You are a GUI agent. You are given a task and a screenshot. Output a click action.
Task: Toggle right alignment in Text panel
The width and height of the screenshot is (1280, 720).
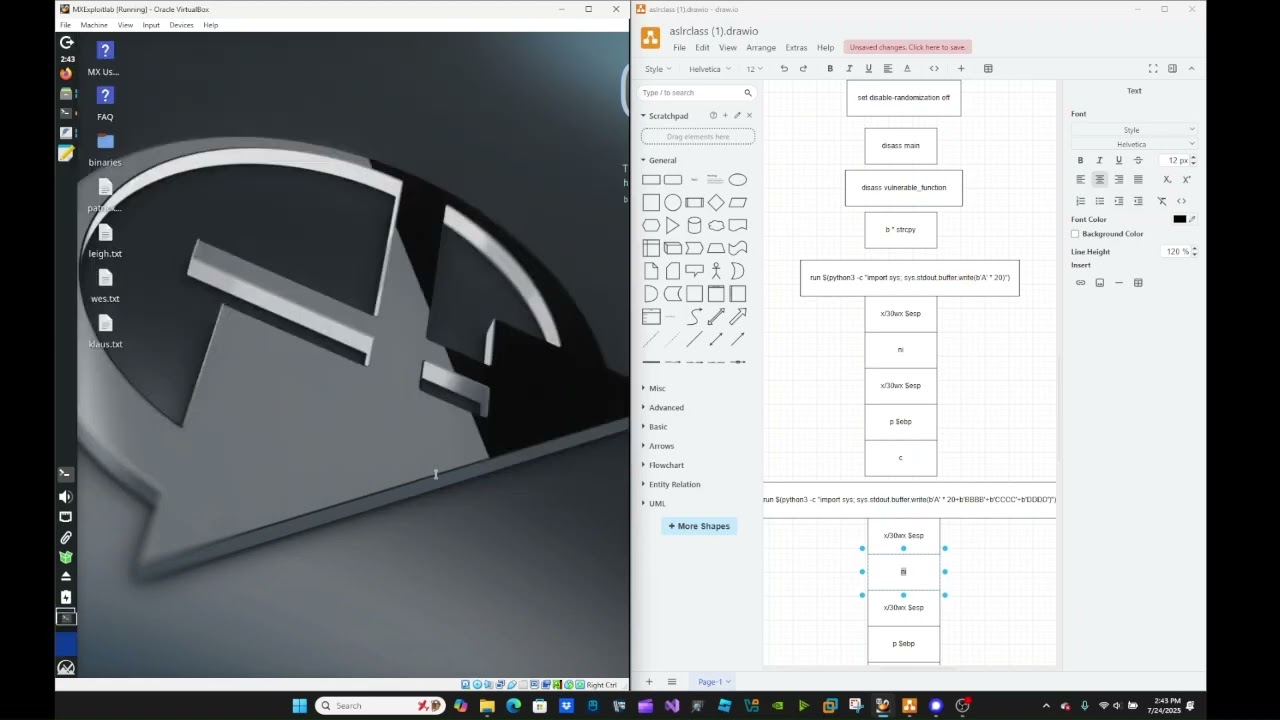[1118, 180]
